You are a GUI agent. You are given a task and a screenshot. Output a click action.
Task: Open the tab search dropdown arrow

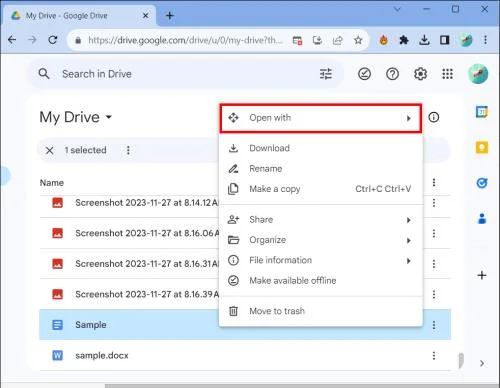pos(397,9)
